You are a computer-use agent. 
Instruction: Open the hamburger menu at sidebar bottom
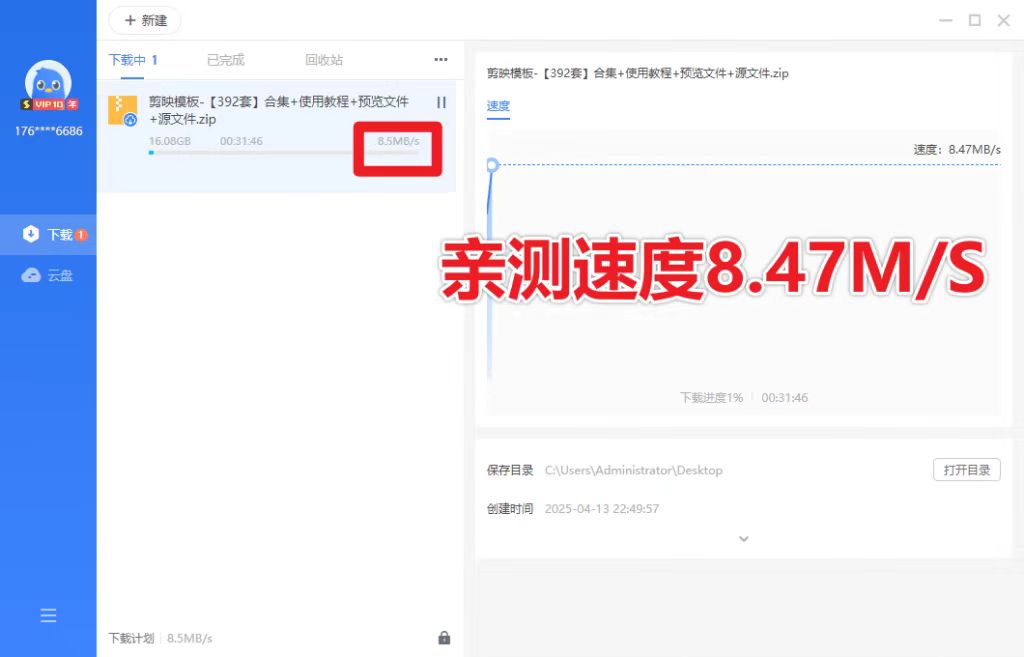[x=48, y=616]
